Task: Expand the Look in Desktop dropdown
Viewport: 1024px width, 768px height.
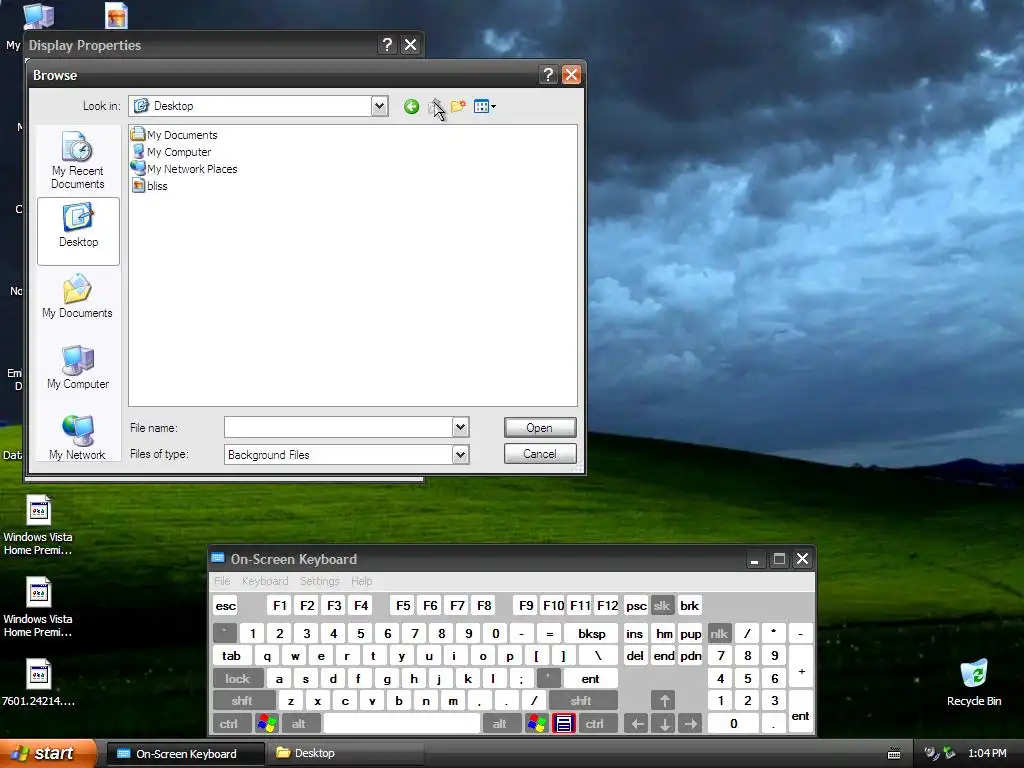Action: 379,106
